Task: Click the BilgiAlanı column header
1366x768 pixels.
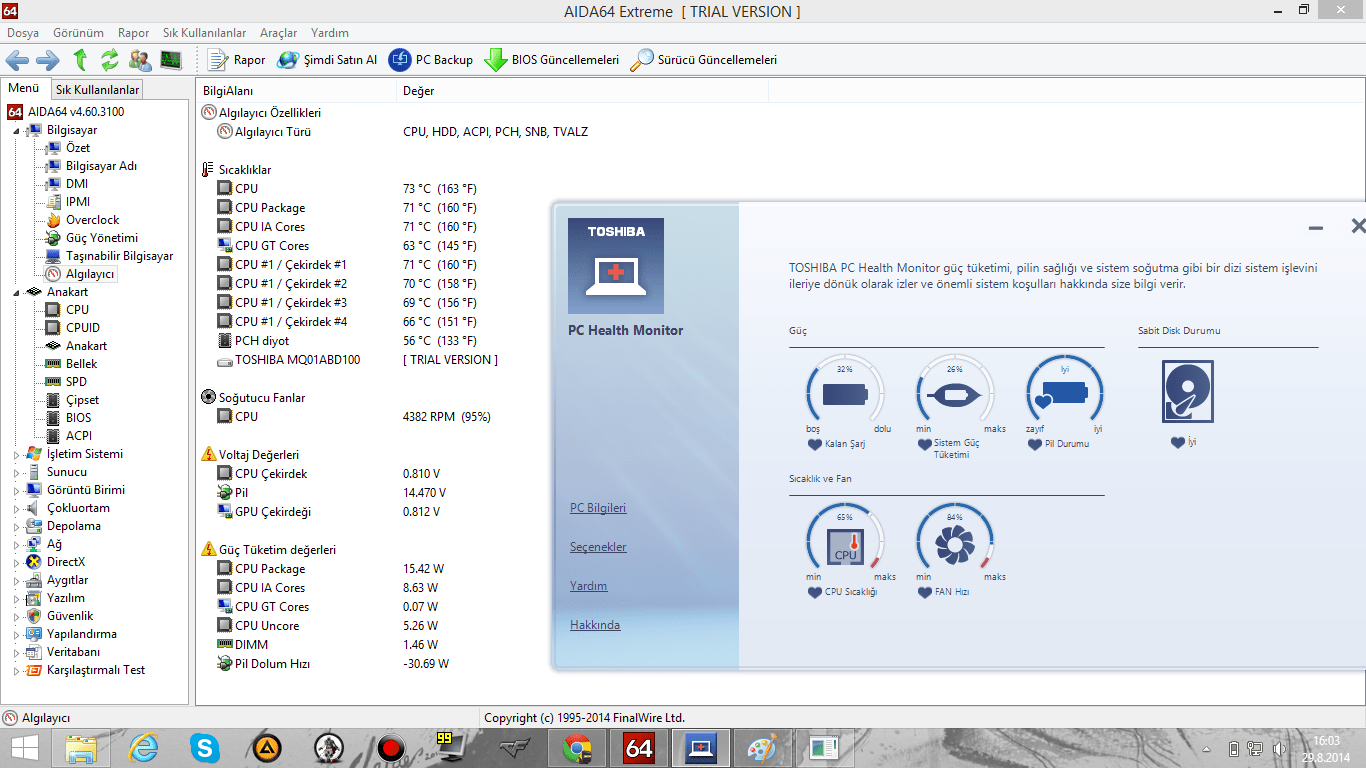Action: click(296, 91)
